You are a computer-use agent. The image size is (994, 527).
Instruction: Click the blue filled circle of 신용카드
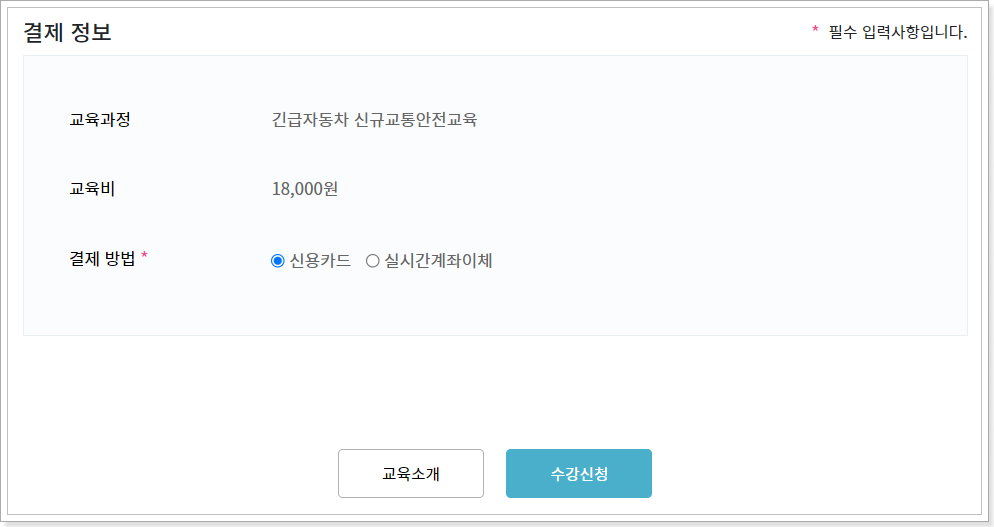278,261
